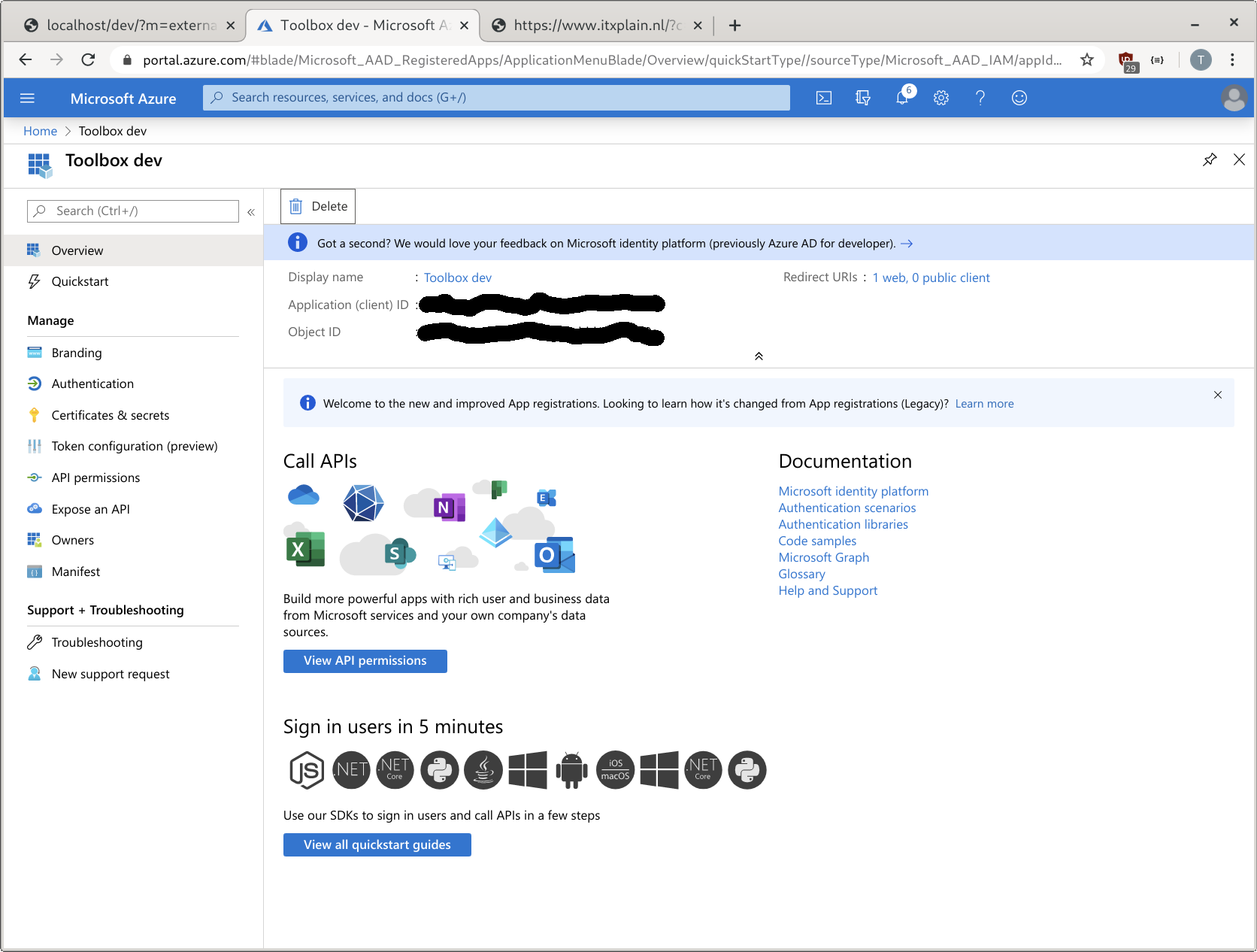This screenshot has height=952, width=1257.
Task: Click the iOS macOS quickstart icon
Action: click(x=615, y=770)
